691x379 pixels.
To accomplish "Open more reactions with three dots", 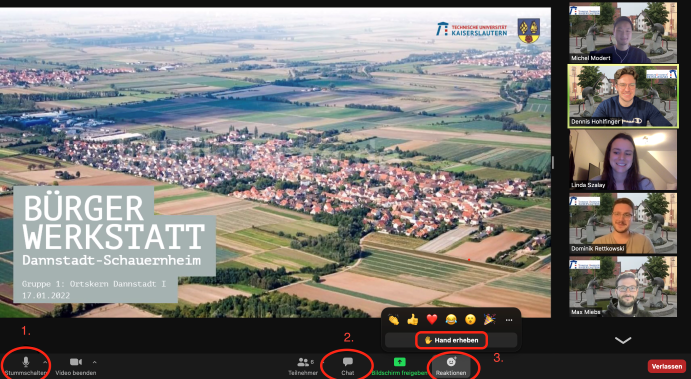I will [x=509, y=320].
